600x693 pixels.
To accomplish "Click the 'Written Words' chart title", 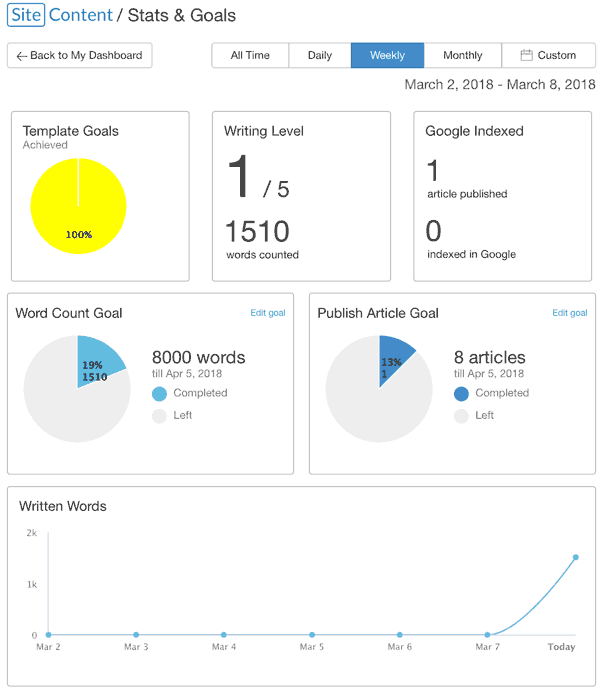I will 63,506.
